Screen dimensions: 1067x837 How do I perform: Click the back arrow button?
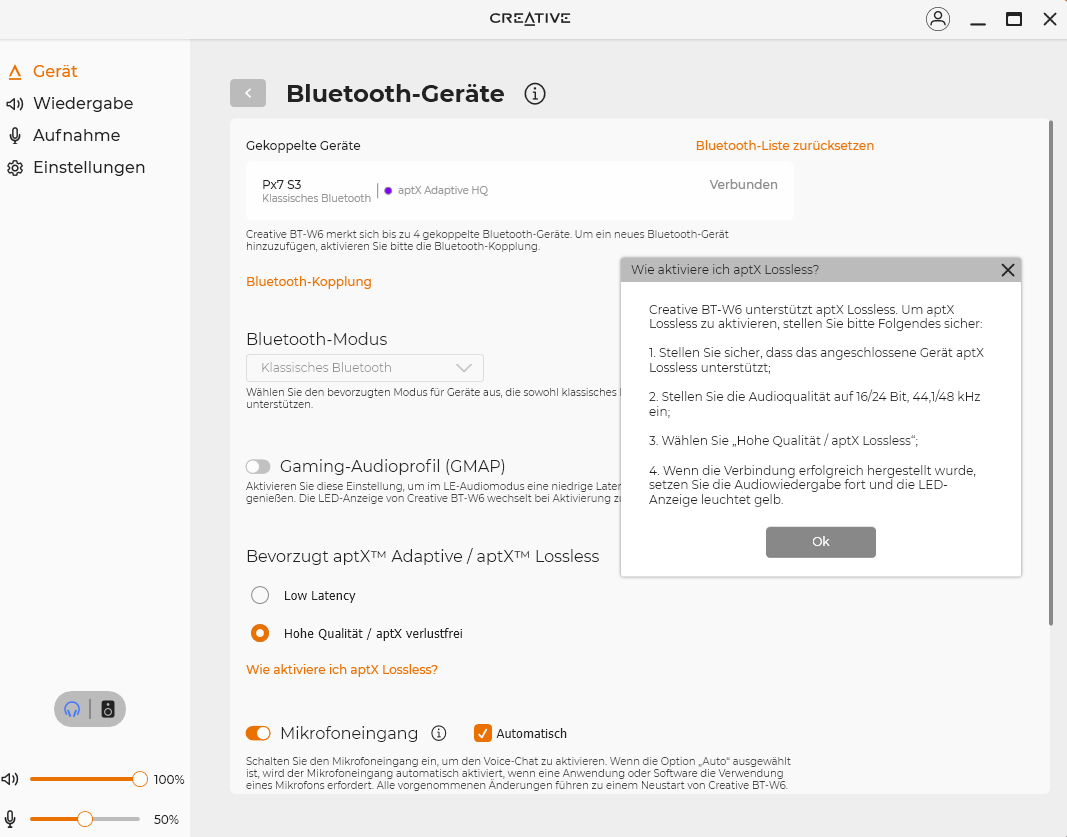click(x=248, y=93)
